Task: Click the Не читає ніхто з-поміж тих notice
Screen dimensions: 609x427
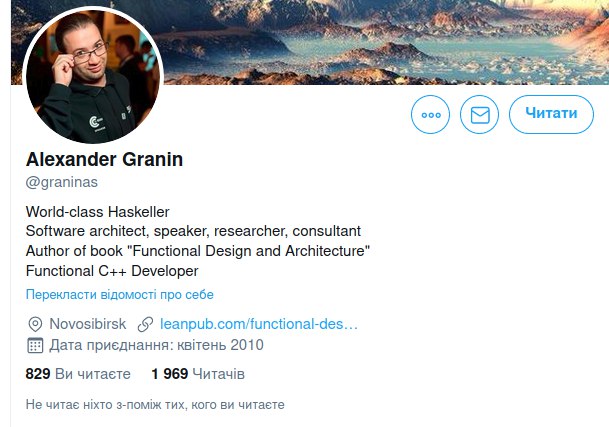Action: (155, 405)
